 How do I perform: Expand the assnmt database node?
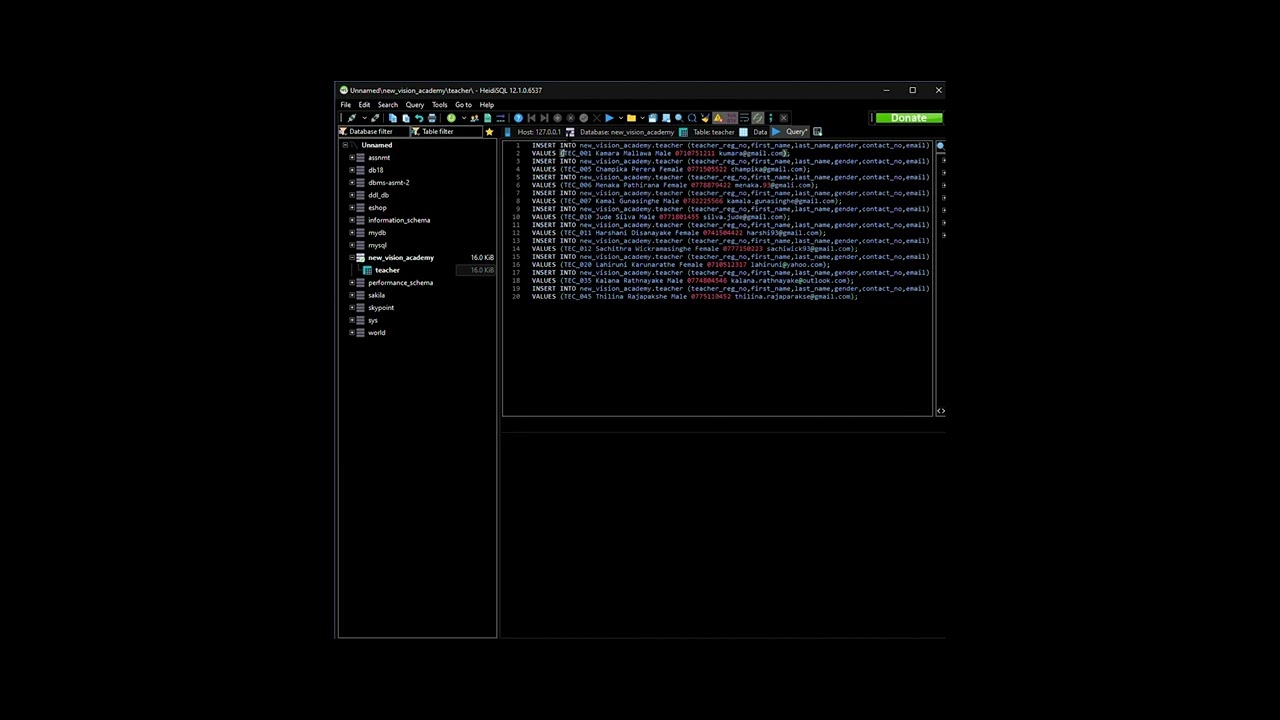[352, 158]
